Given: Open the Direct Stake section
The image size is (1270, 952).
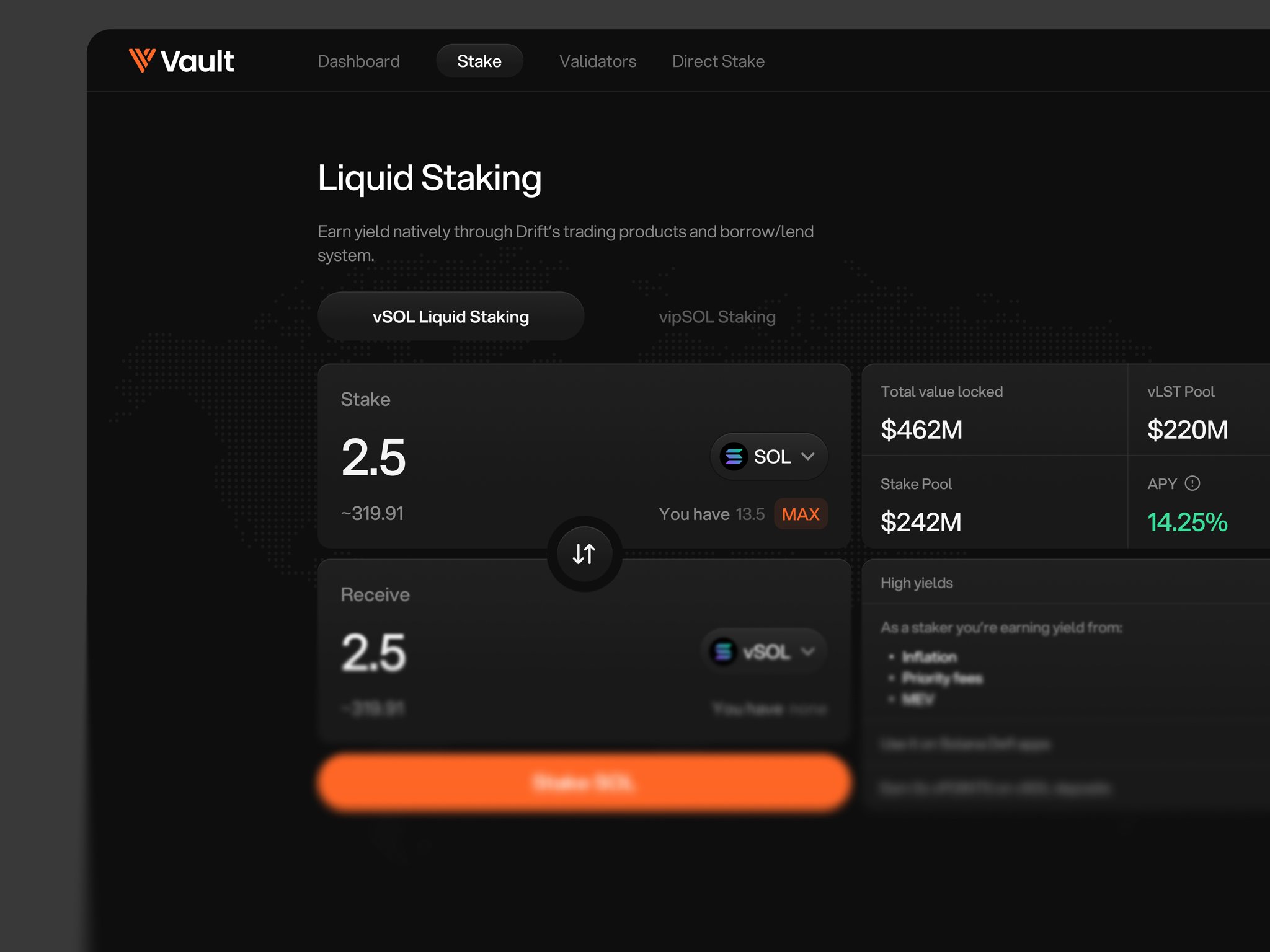Looking at the screenshot, I should [x=718, y=61].
